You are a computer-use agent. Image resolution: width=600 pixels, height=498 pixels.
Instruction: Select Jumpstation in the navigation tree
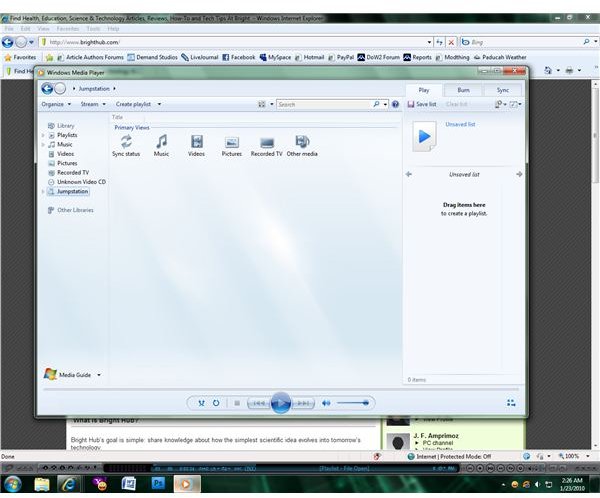[72, 191]
